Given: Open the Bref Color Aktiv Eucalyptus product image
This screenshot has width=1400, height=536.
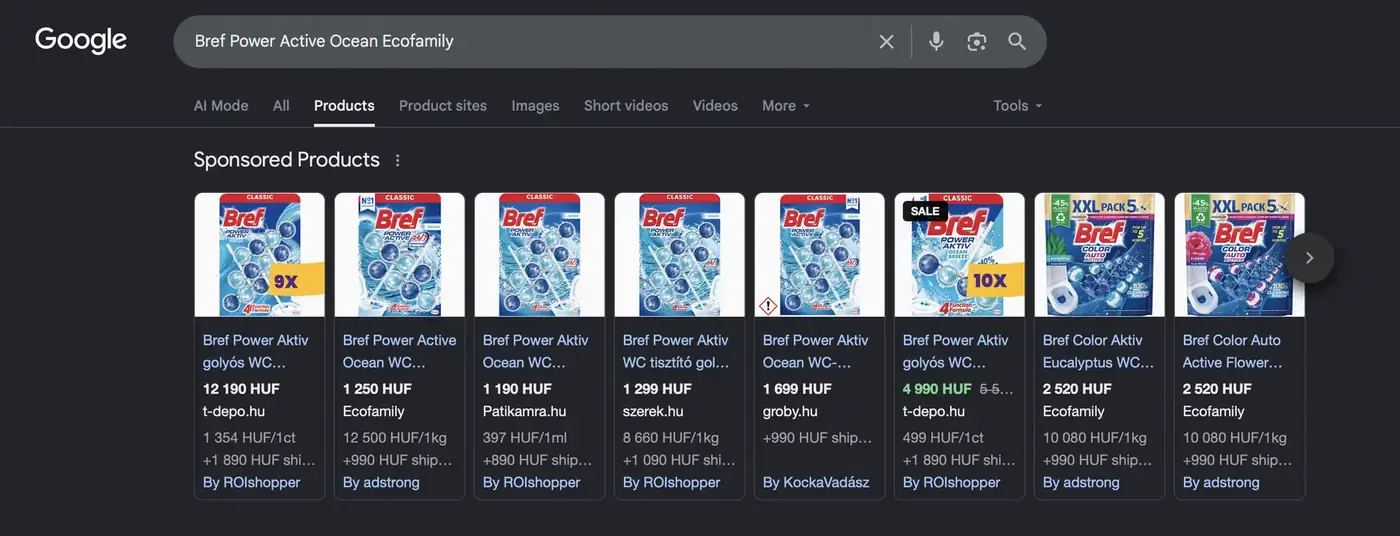Looking at the screenshot, I should [x=1100, y=255].
